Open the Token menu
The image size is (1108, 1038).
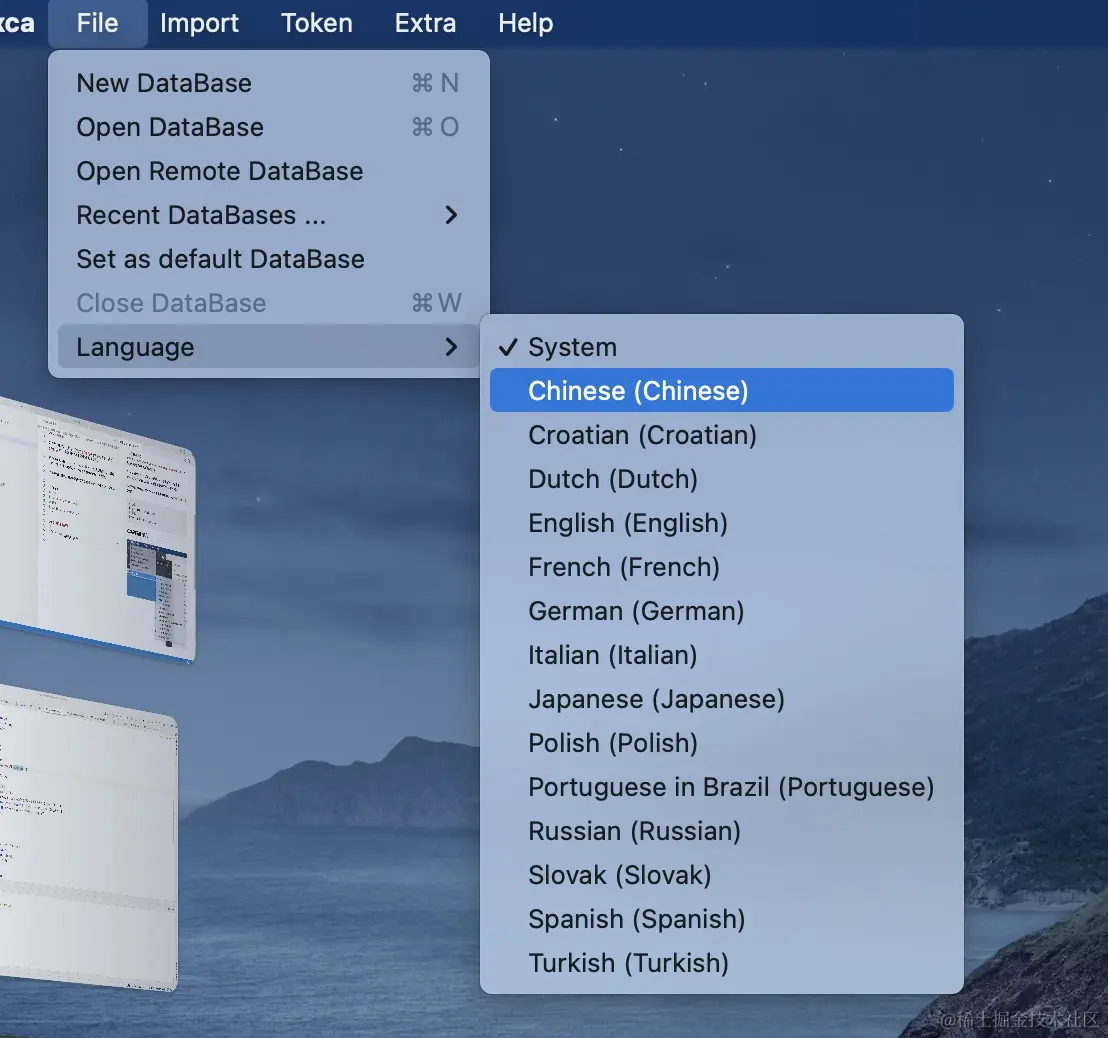click(317, 23)
